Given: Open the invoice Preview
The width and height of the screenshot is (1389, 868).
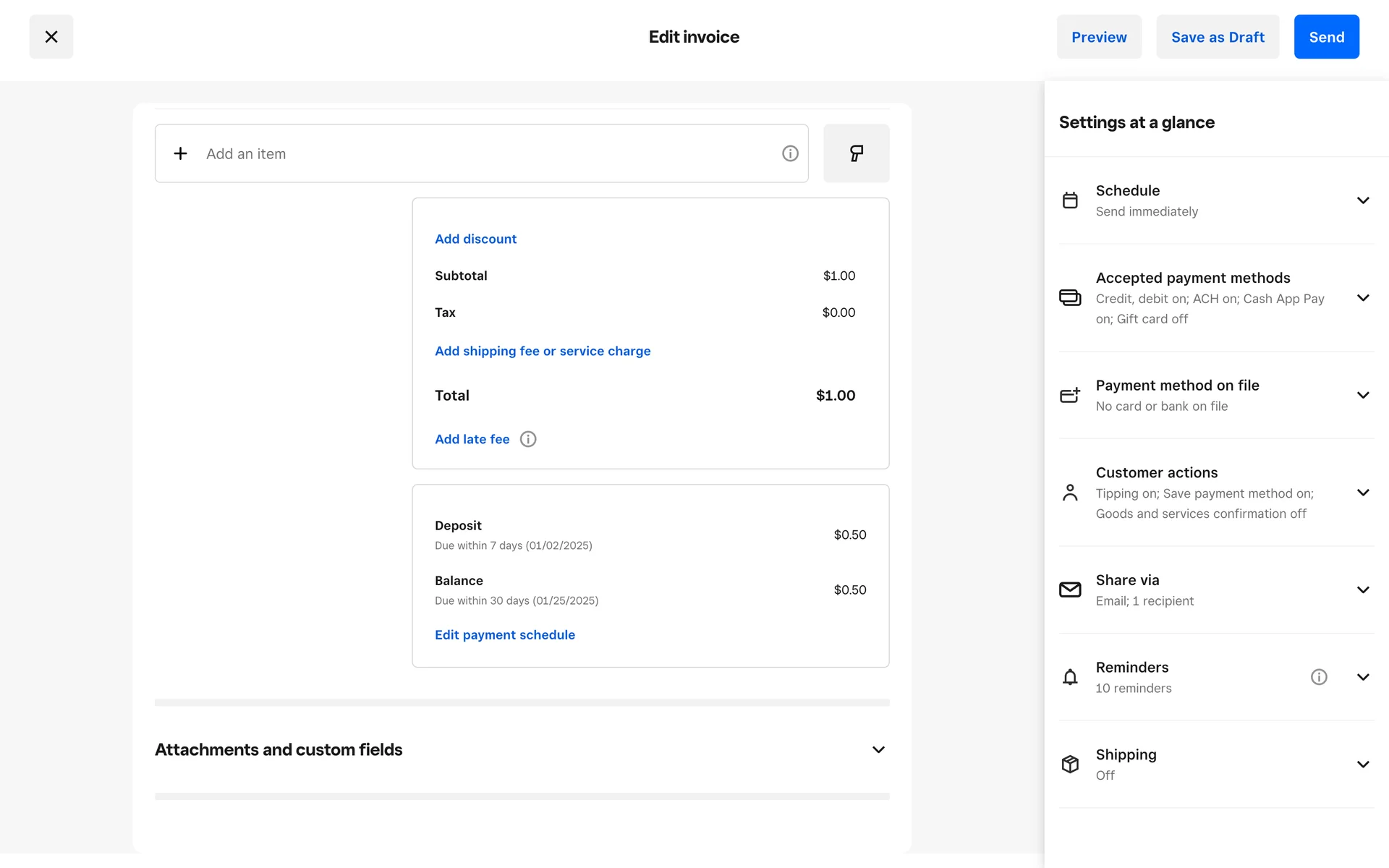Looking at the screenshot, I should click(x=1098, y=37).
